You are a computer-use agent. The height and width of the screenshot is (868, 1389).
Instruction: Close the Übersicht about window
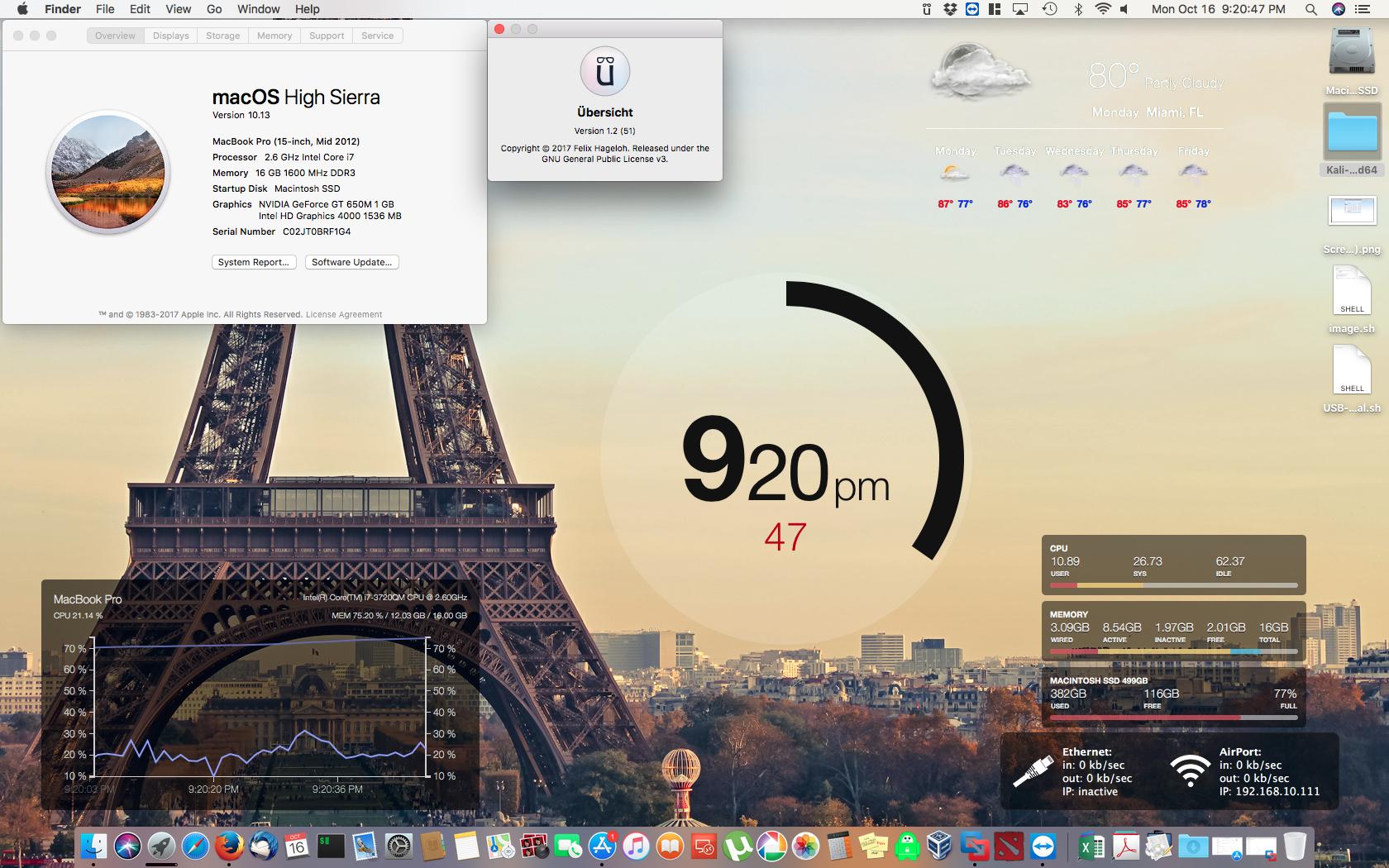tap(499, 29)
